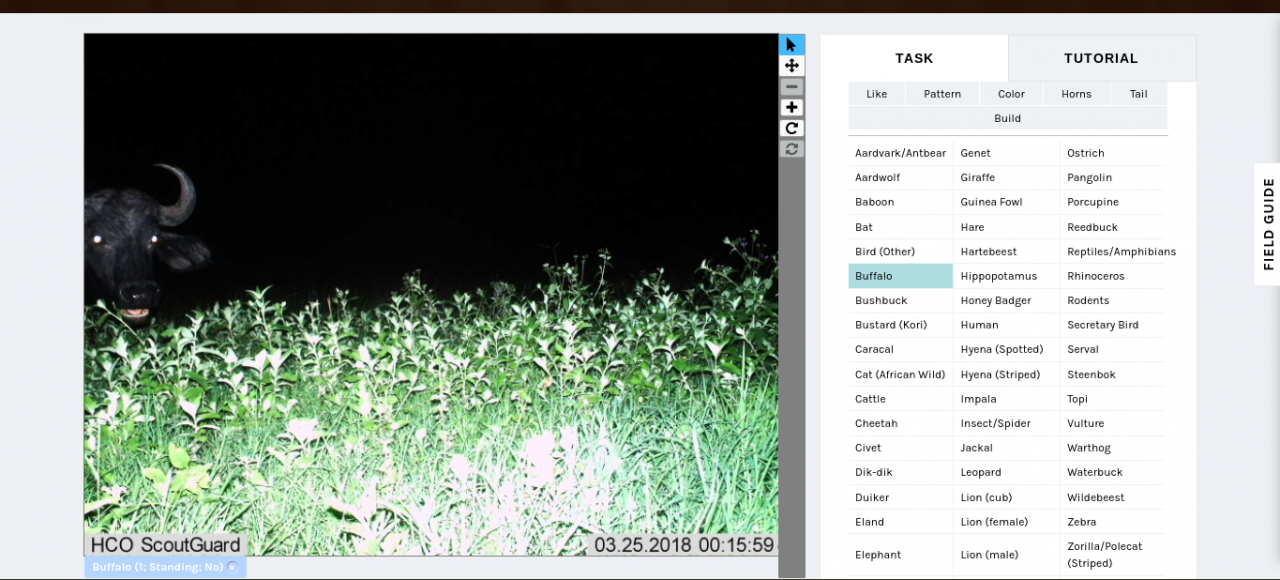Select Dik-dik species
Viewport: 1280px width, 580px height.
tap(900, 472)
